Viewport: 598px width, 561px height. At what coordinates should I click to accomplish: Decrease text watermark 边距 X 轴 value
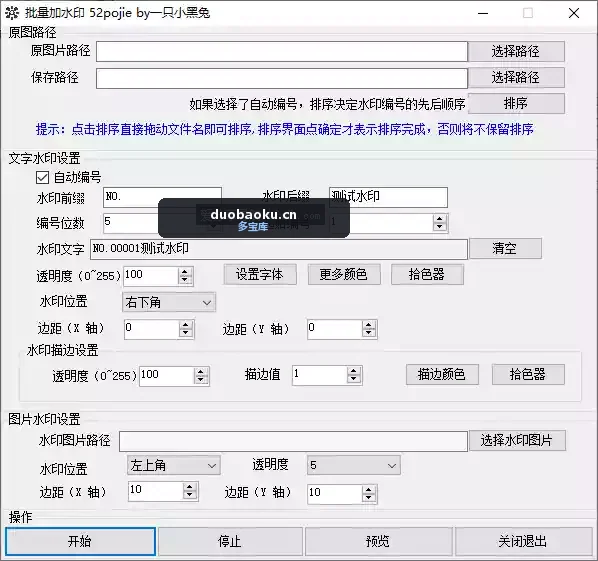coord(186,333)
